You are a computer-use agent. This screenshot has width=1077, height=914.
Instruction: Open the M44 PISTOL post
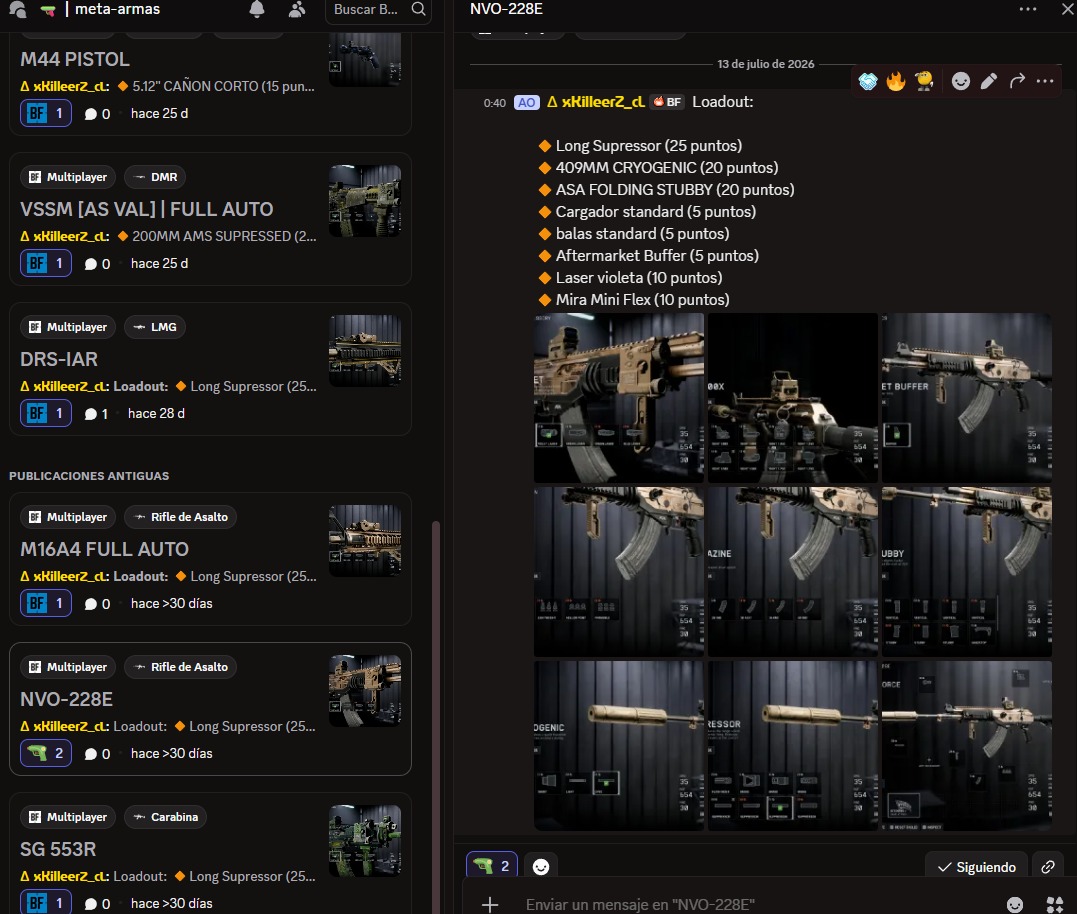click(75, 59)
